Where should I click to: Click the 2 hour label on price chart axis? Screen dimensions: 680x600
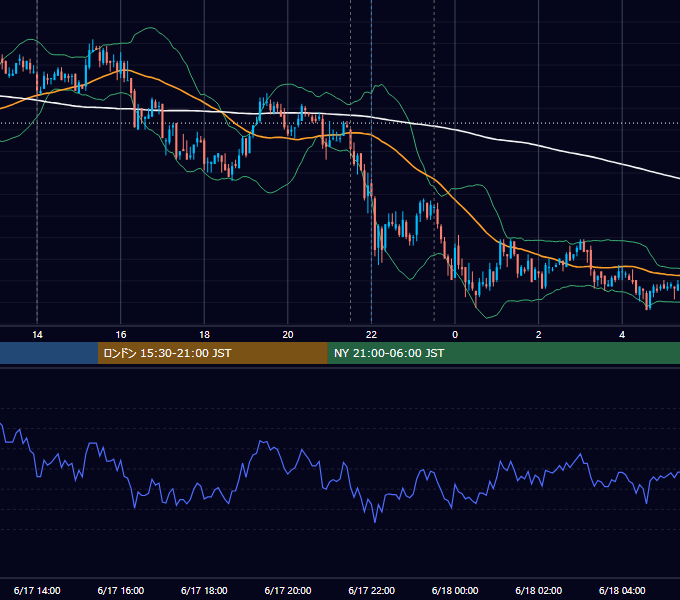click(539, 334)
